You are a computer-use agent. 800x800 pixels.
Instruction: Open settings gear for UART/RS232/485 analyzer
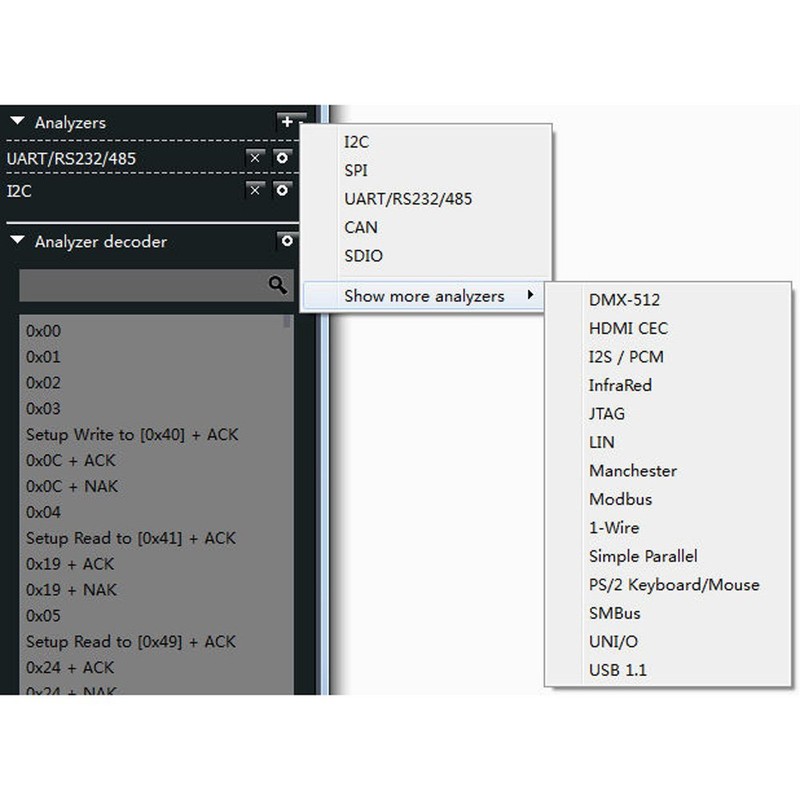point(282,158)
